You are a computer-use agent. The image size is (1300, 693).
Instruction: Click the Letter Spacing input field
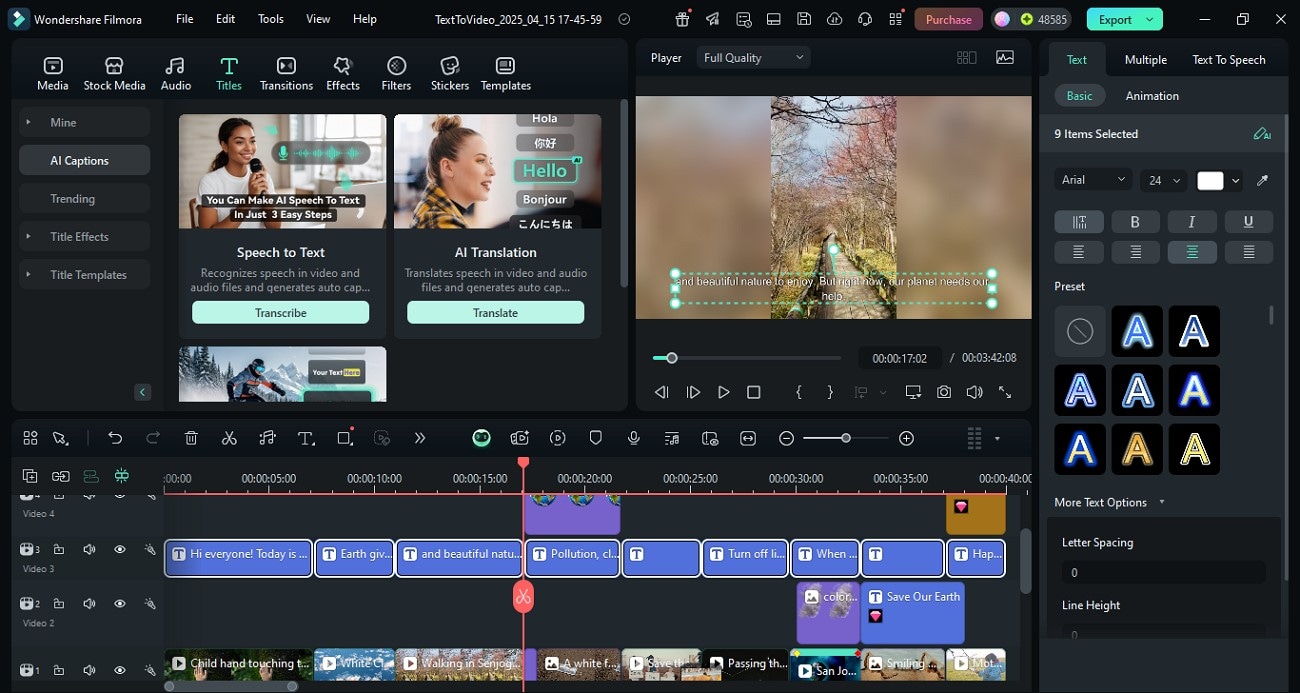[1163, 572]
